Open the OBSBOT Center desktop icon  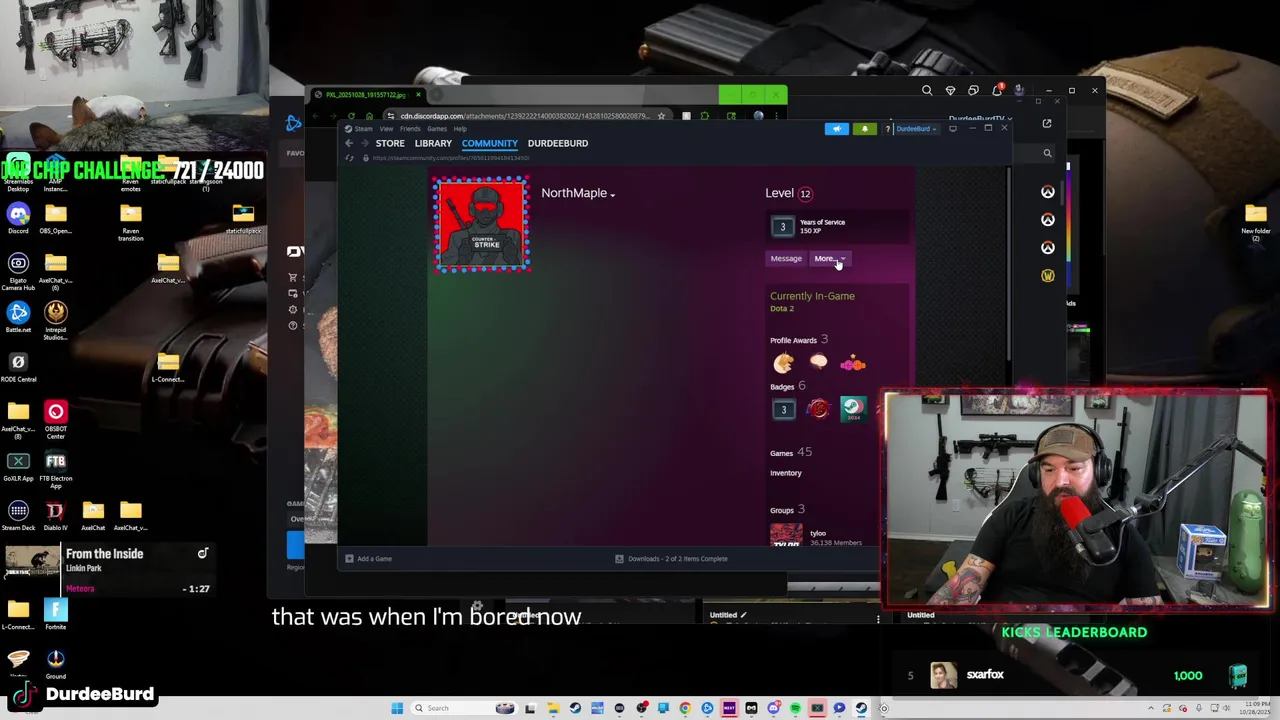coord(55,420)
